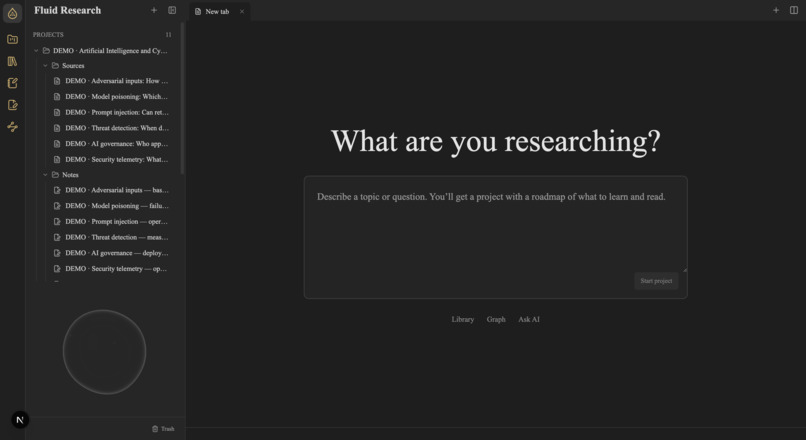This screenshot has height=440, width=806.
Task: Collapse the Sources folder chevron
Action: coord(45,66)
